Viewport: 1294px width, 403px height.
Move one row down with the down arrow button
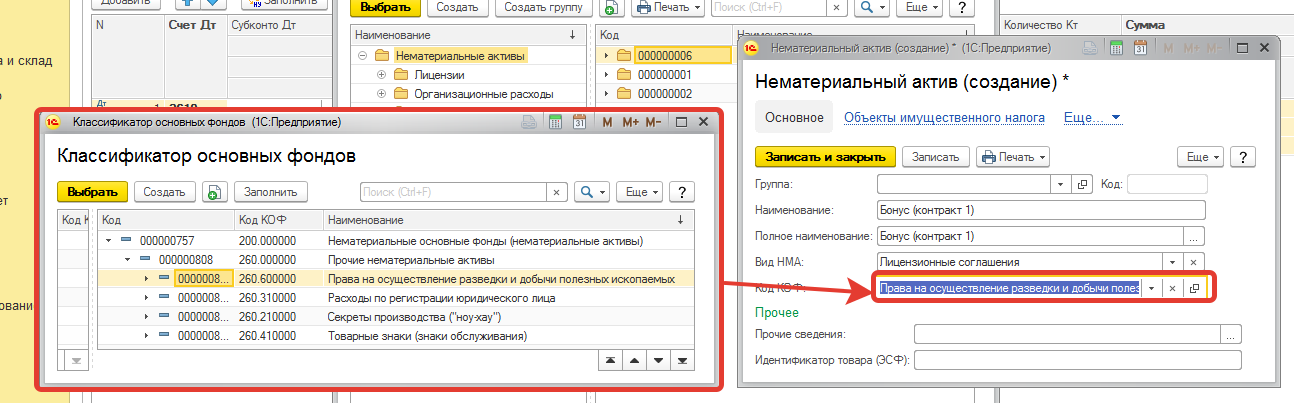[x=657, y=360]
